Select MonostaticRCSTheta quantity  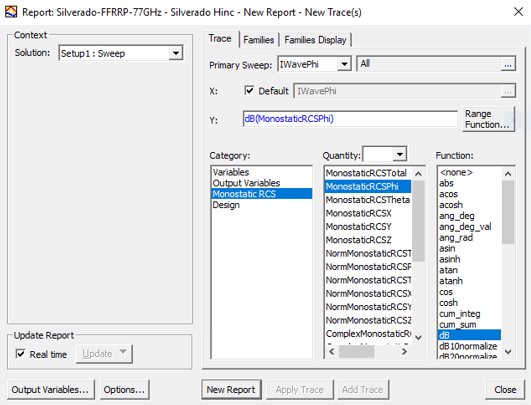(x=368, y=200)
